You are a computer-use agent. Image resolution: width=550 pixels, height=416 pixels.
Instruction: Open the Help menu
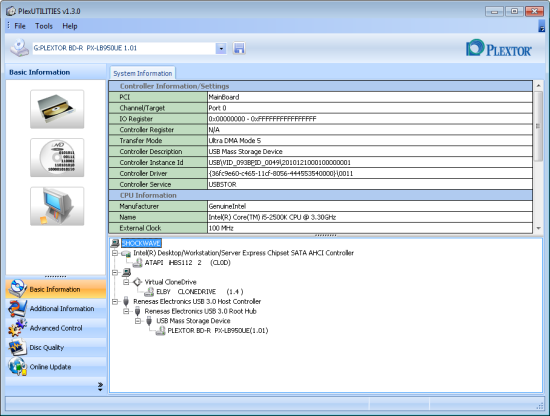click(70, 26)
